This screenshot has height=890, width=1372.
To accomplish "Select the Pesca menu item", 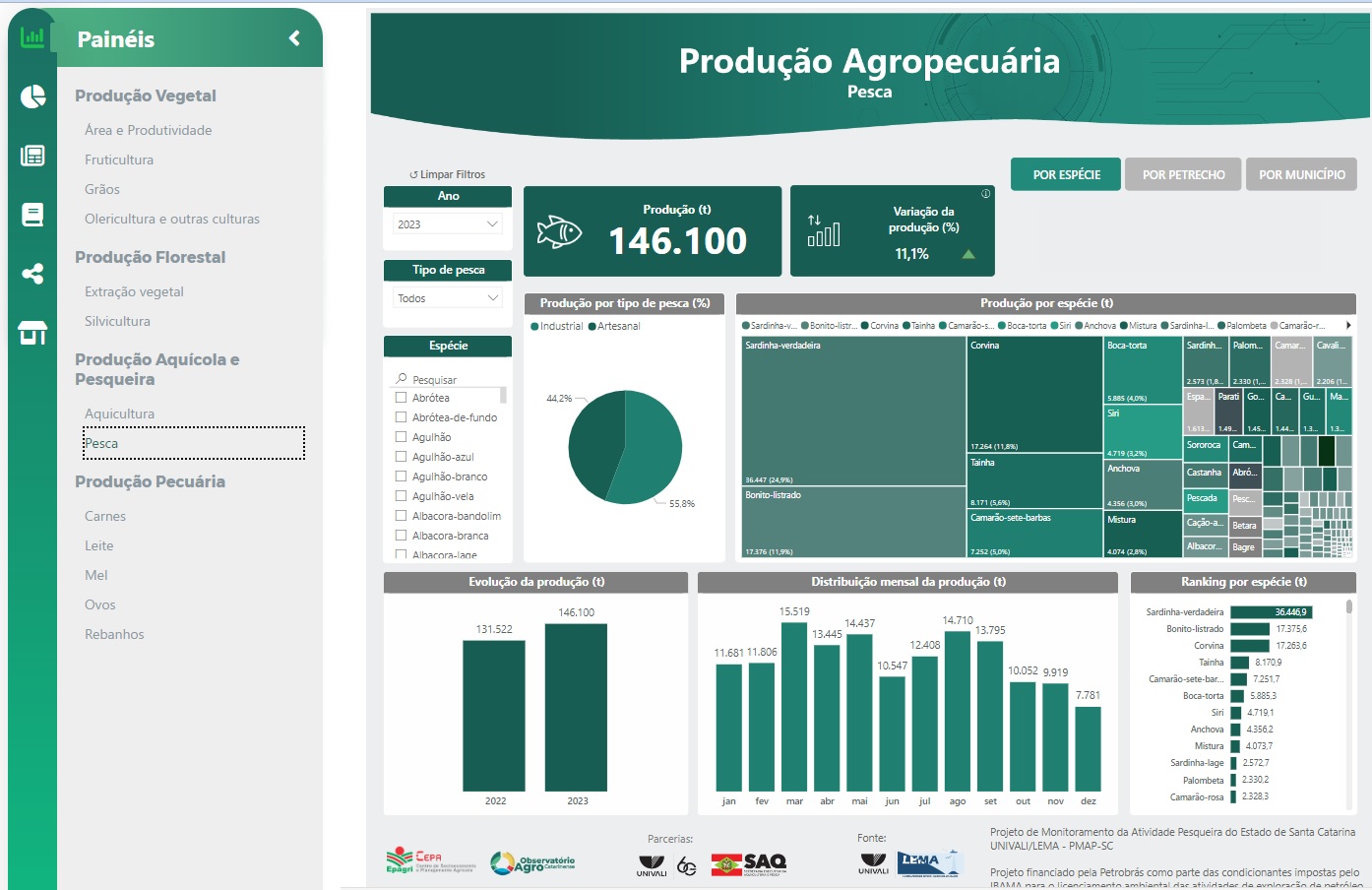I will (194, 443).
